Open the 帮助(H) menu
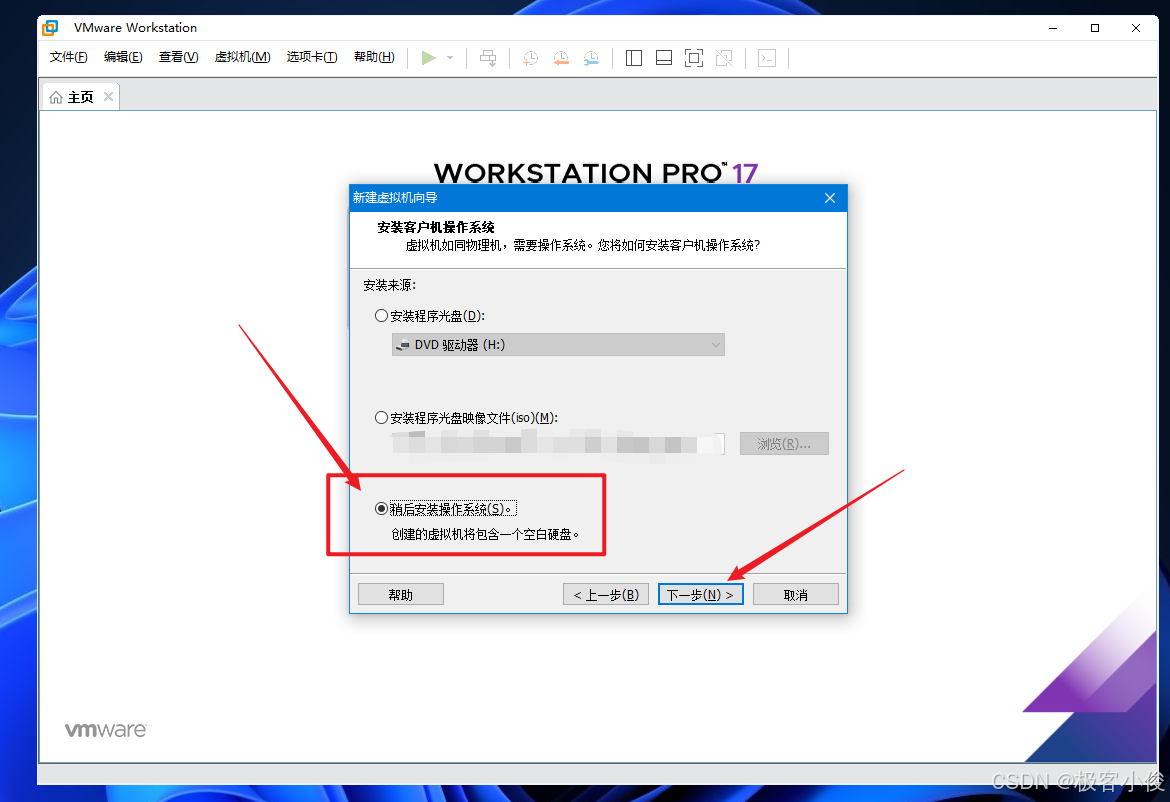This screenshot has width=1170, height=802. (374, 57)
